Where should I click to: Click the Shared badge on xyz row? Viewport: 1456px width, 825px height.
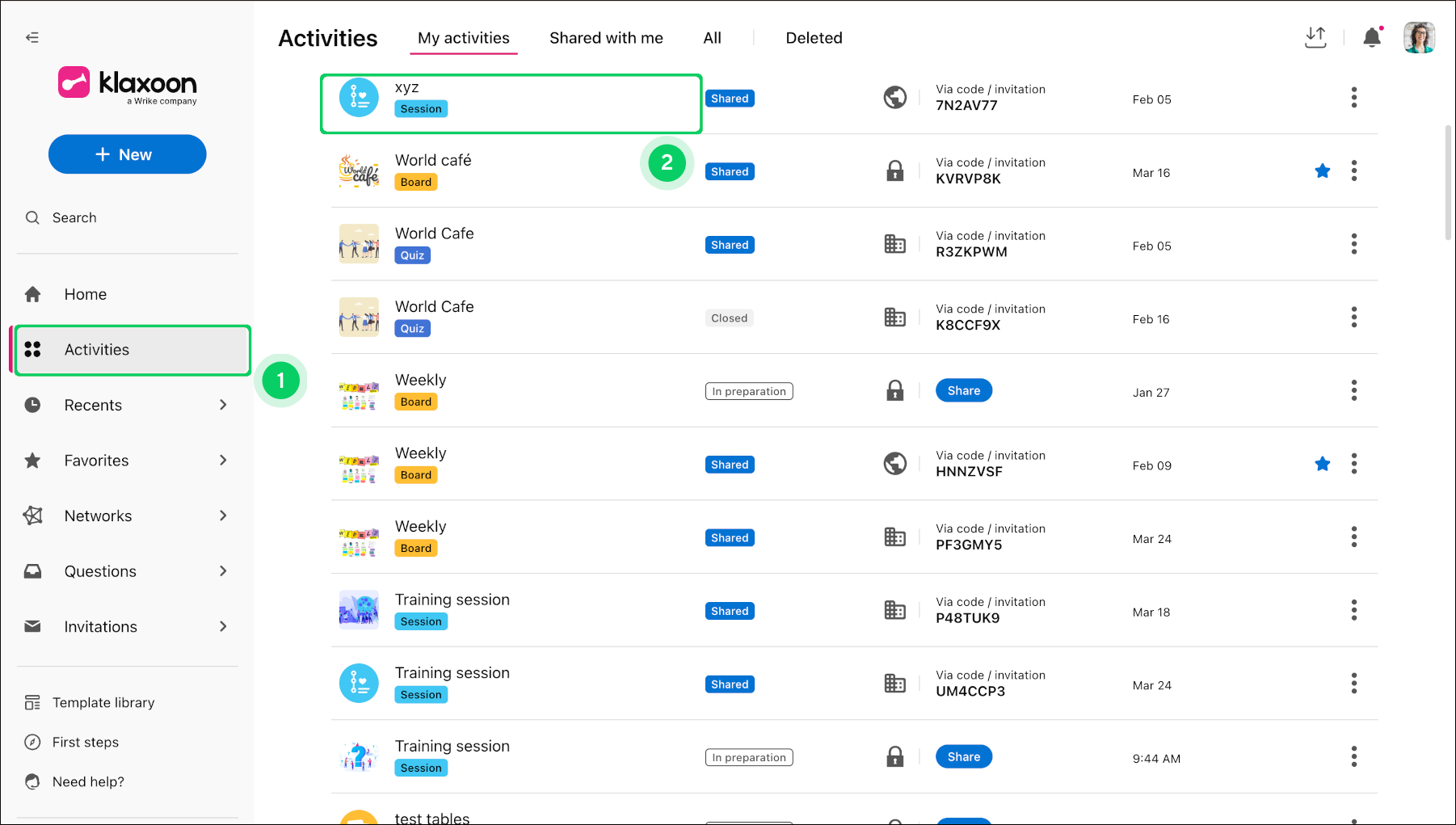pyautogui.click(x=730, y=99)
